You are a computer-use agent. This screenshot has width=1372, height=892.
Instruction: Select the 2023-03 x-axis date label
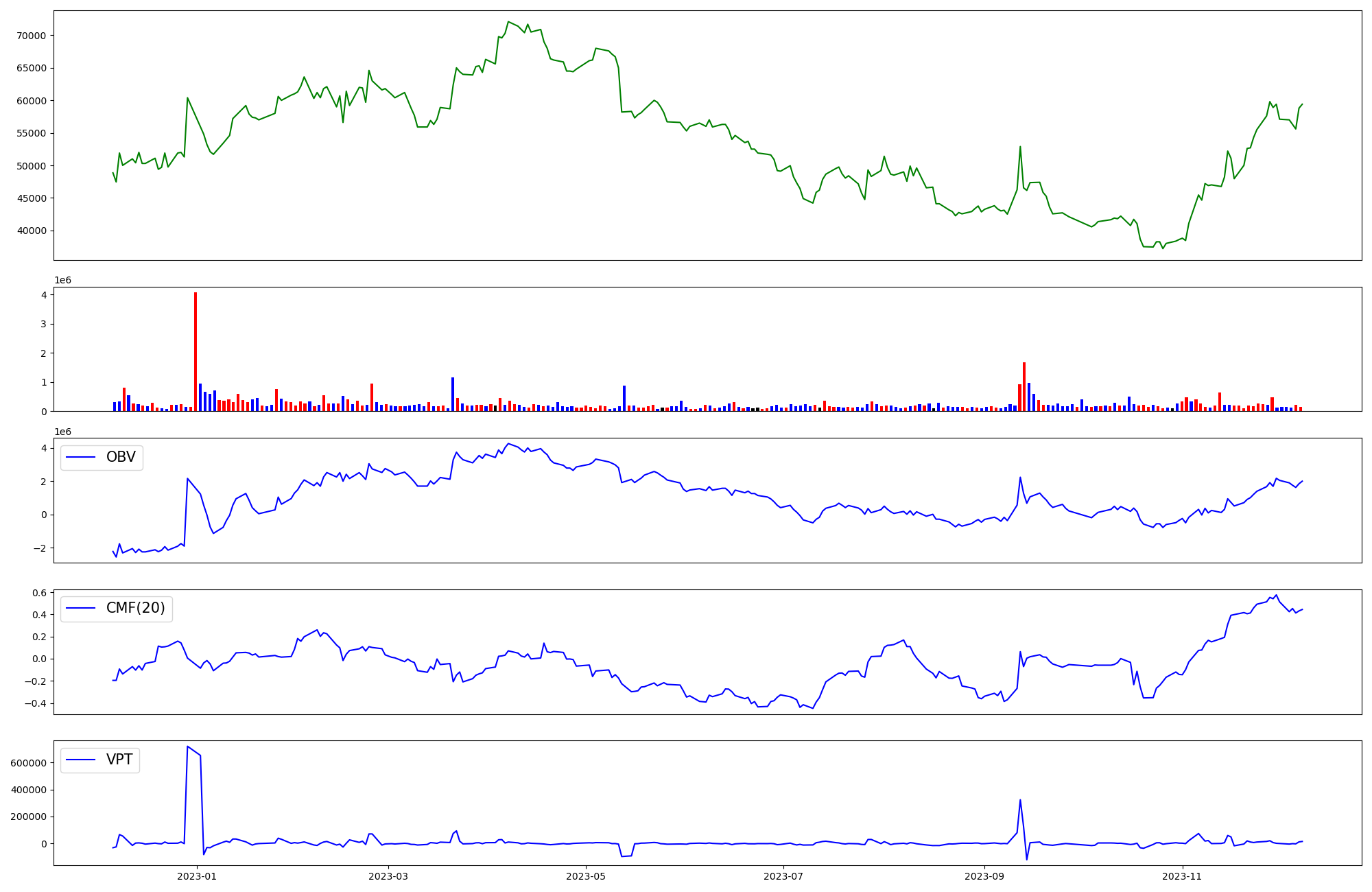[x=388, y=876]
